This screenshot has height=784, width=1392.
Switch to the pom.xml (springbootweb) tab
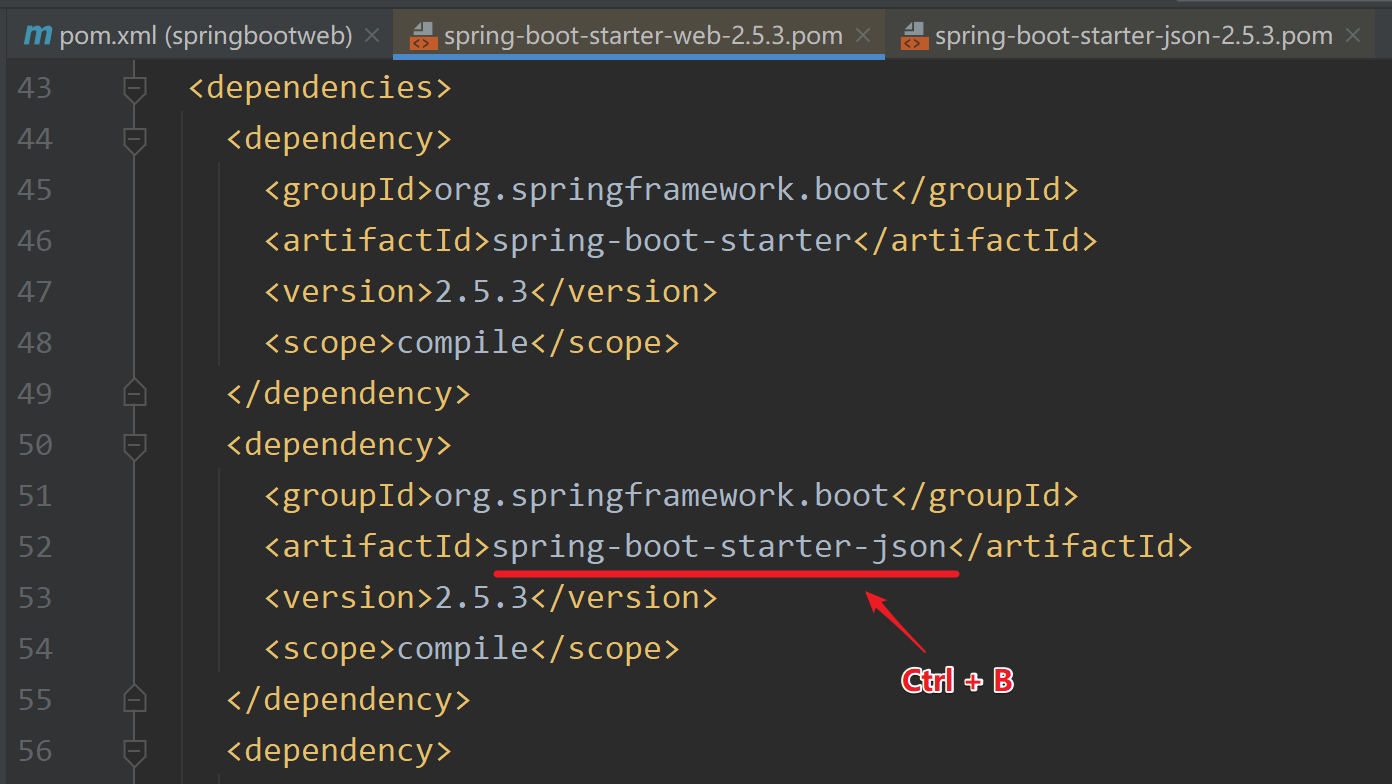click(205, 36)
